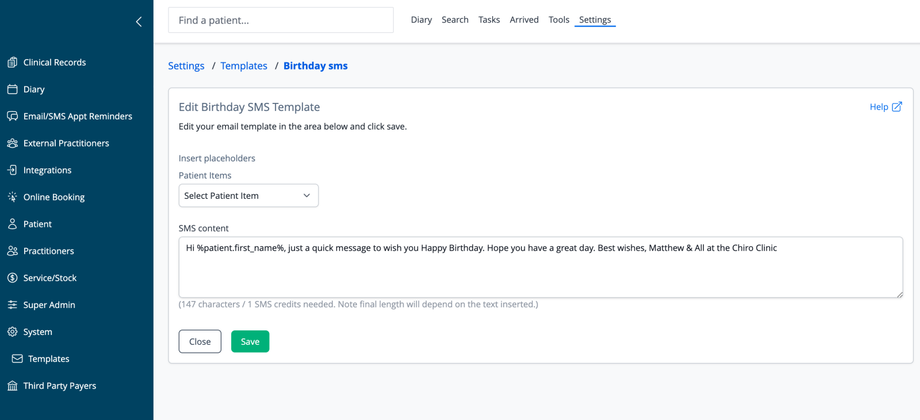
Task: Click the Third Party Payers icon
Action: [x=12, y=386]
